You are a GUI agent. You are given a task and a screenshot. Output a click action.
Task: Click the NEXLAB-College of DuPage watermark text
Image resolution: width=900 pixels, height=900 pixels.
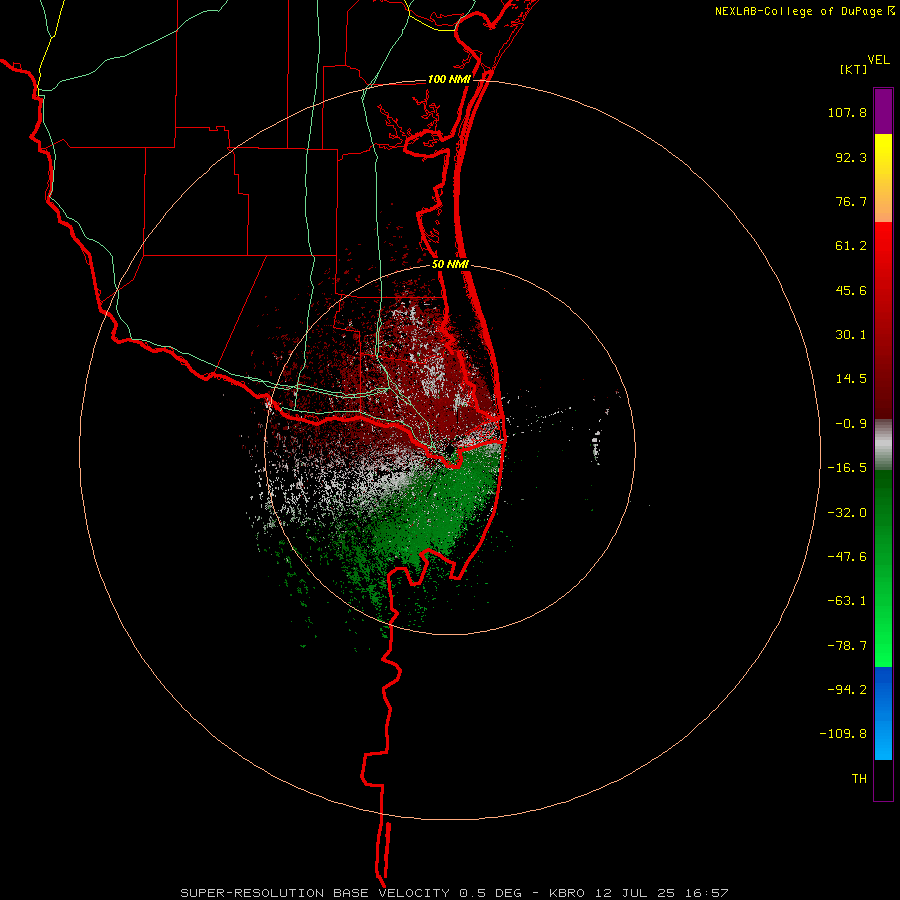pyautogui.click(x=804, y=11)
